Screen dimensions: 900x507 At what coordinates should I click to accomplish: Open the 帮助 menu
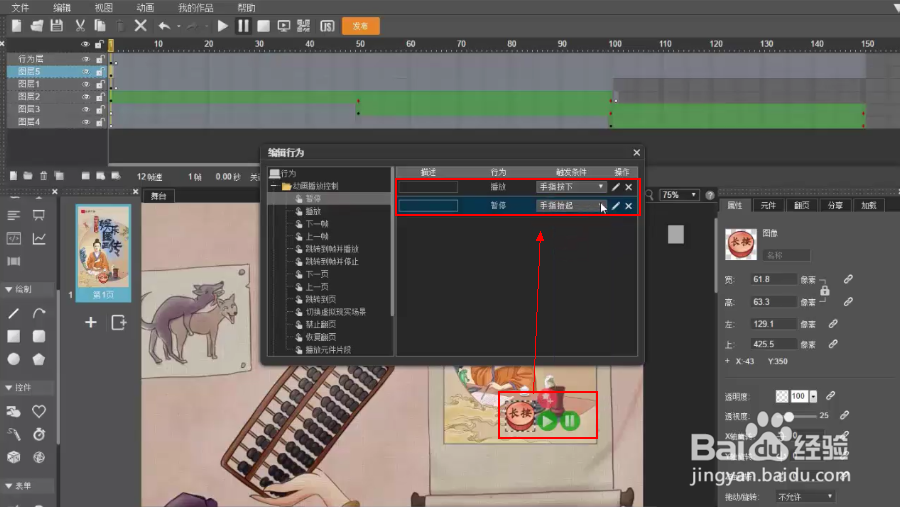coord(246,7)
